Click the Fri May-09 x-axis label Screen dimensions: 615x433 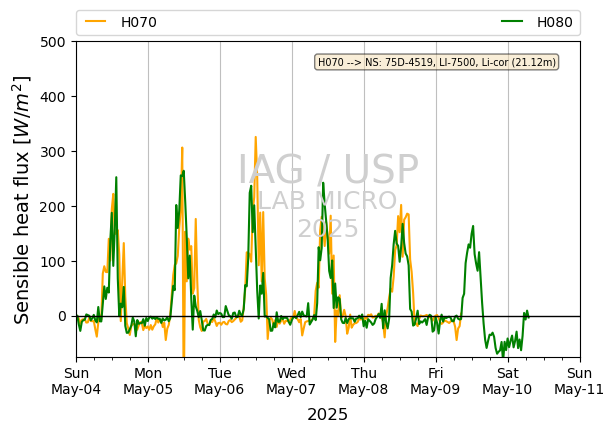(x=435, y=381)
